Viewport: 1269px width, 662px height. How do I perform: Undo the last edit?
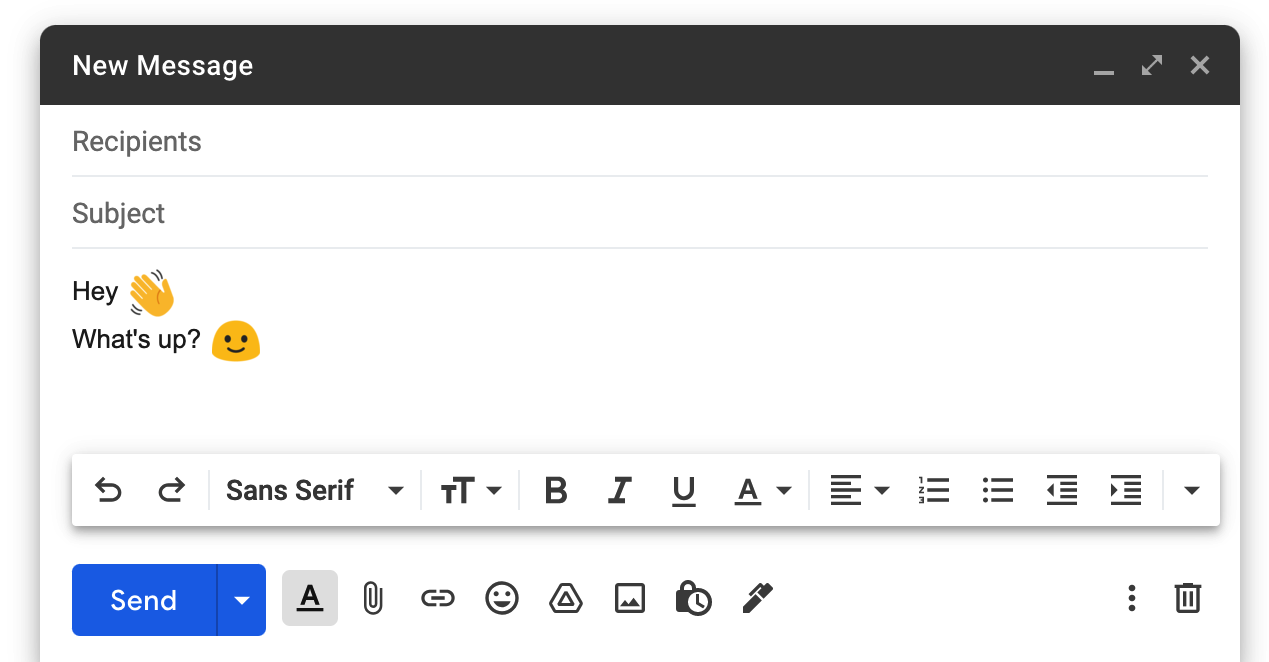coord(108,490)
